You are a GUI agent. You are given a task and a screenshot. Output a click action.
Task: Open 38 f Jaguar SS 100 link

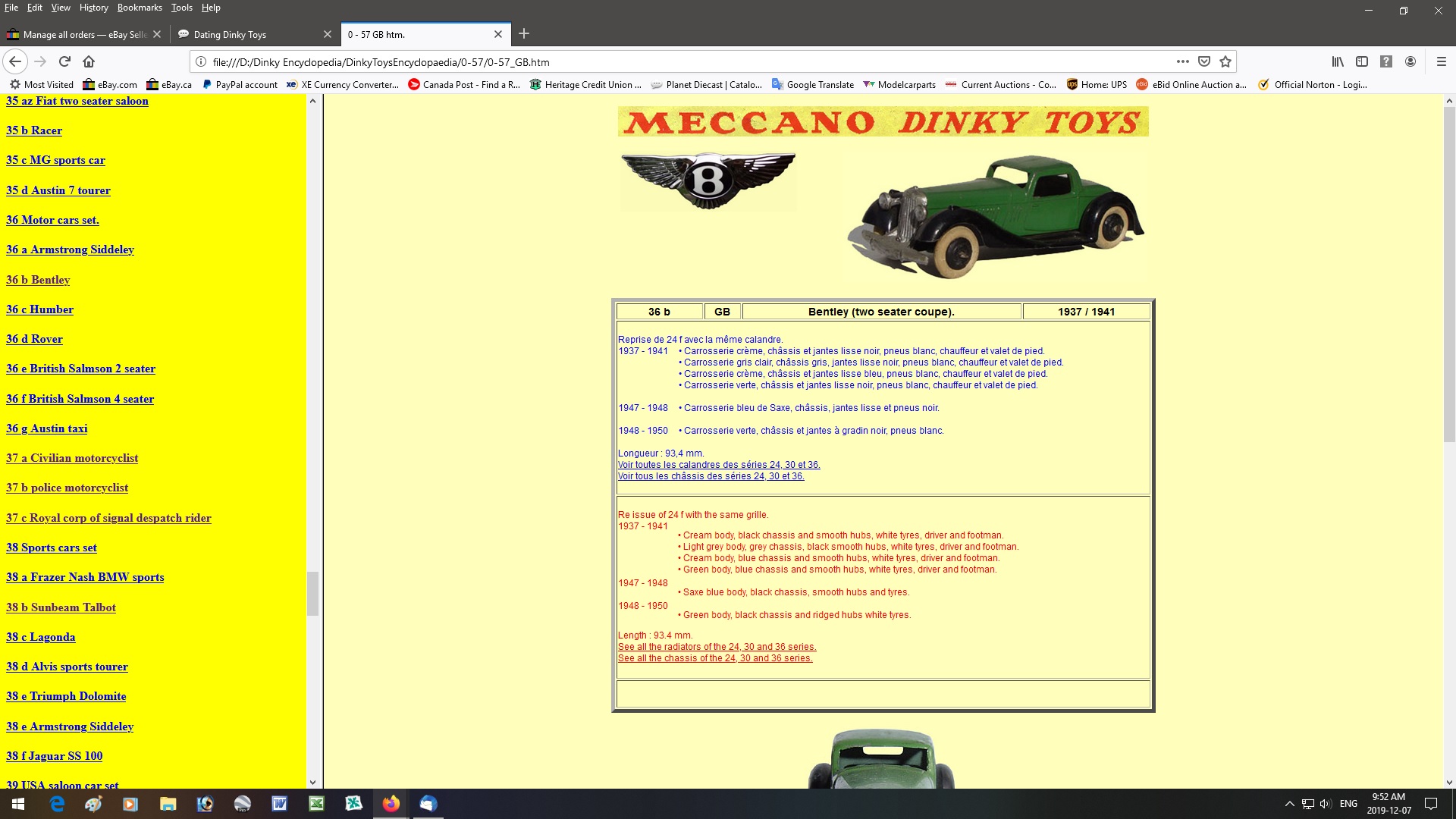(54, 756)
